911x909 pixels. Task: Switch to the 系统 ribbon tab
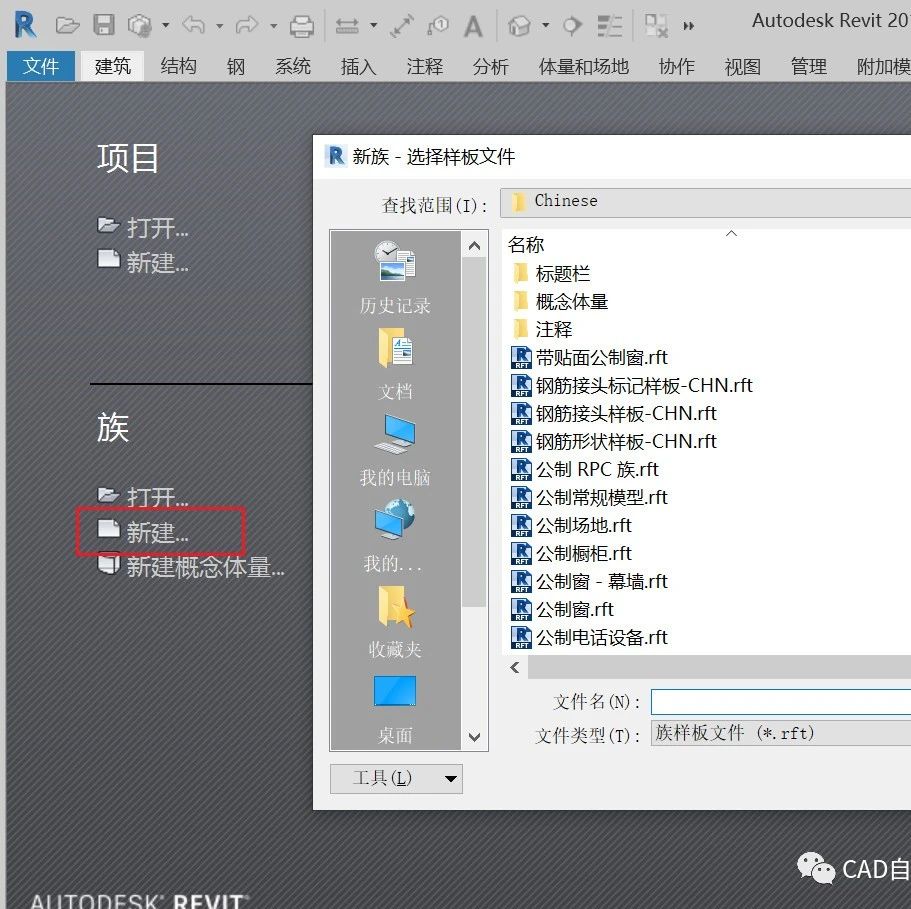pyautogui.click(x=293, y=66)
